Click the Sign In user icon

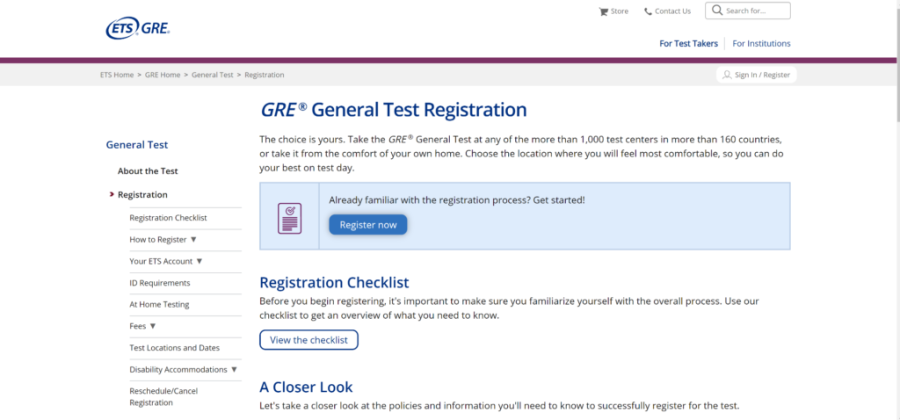[726, 75]
